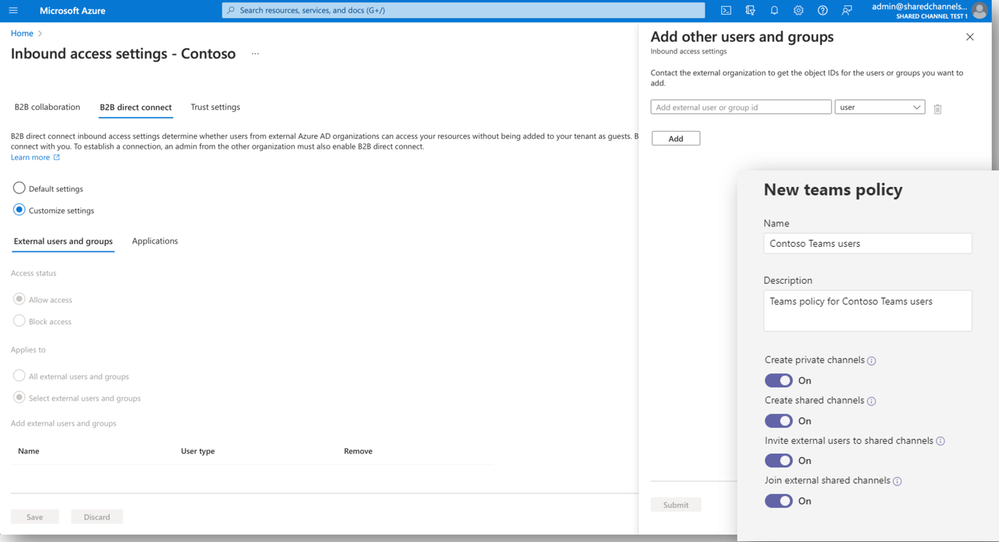Viewport: 999px width, 542px height.
Task: Click the Submit button
Action: (x=676, y=505)
